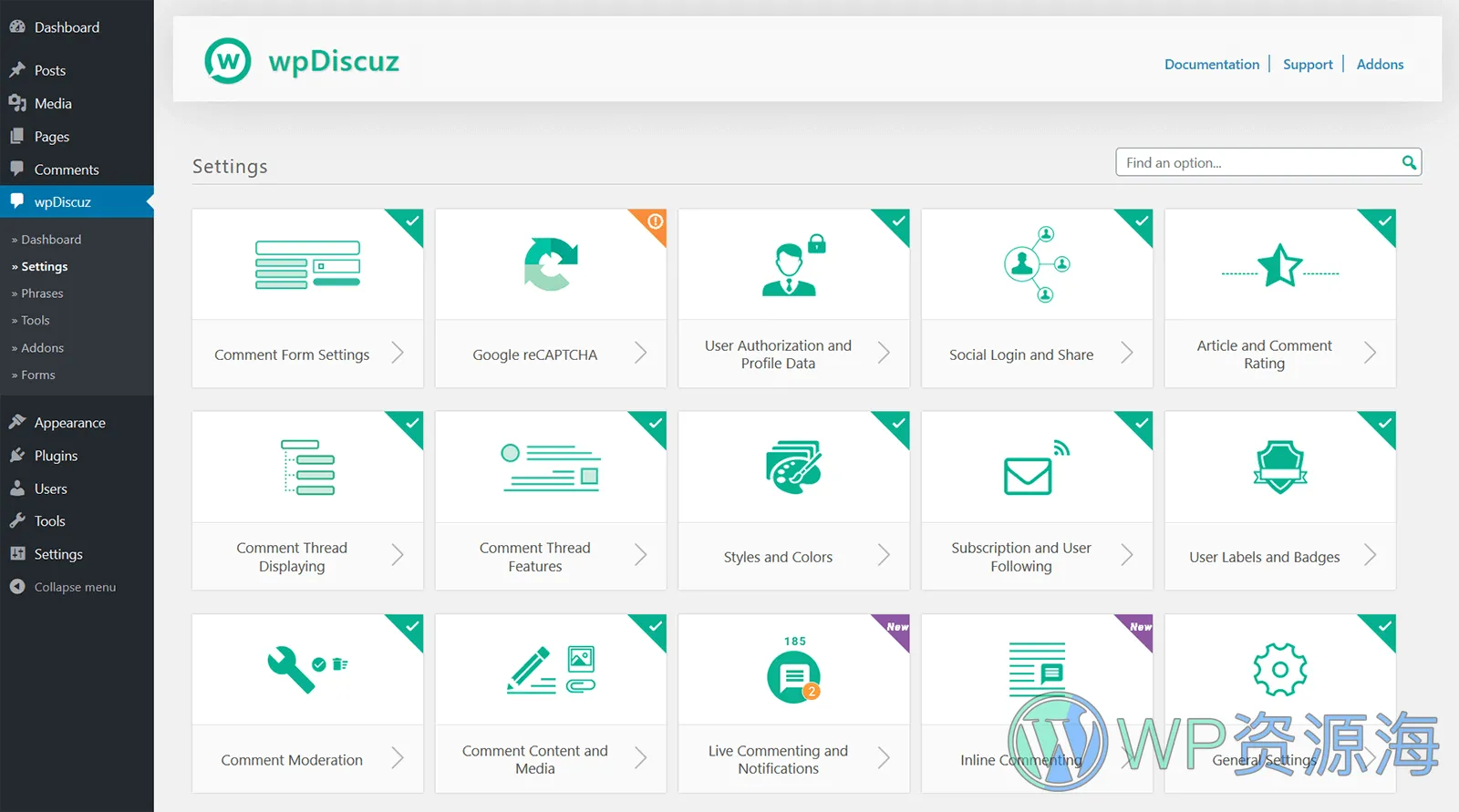
Task: Click the Users icon in sidebar
Action: (17, 488)
